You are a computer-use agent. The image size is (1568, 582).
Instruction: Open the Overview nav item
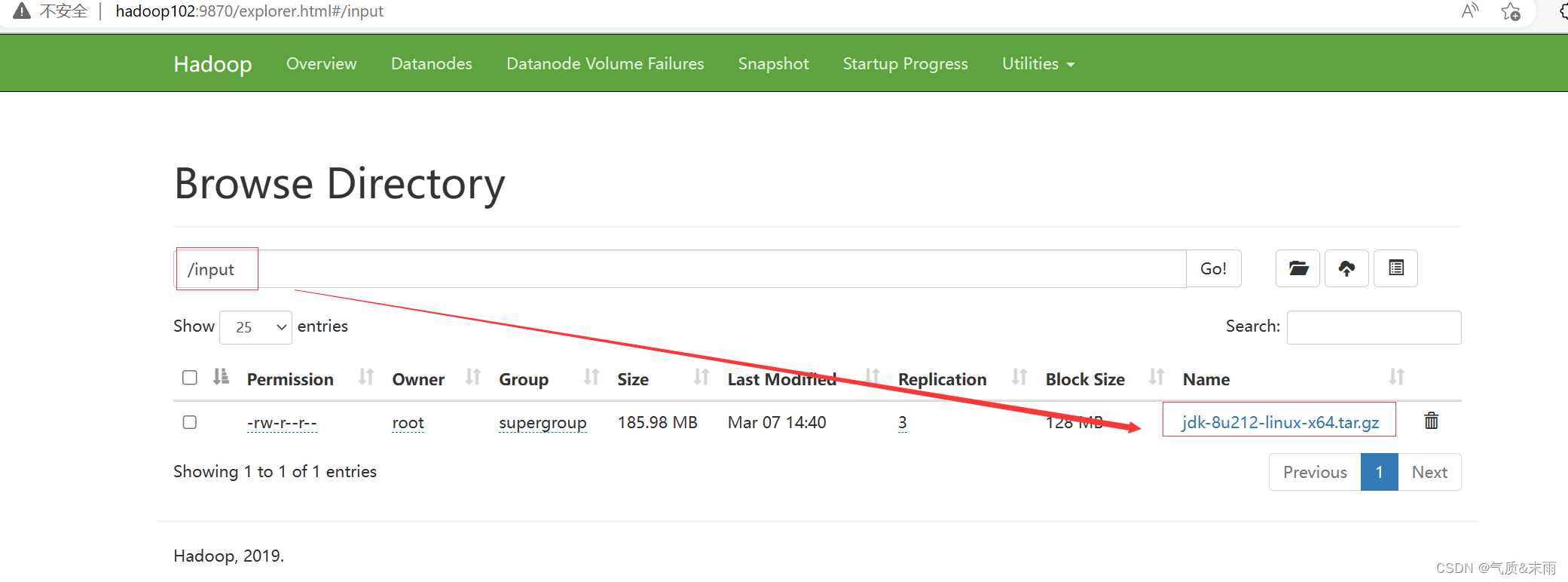(x=322, y=64)
